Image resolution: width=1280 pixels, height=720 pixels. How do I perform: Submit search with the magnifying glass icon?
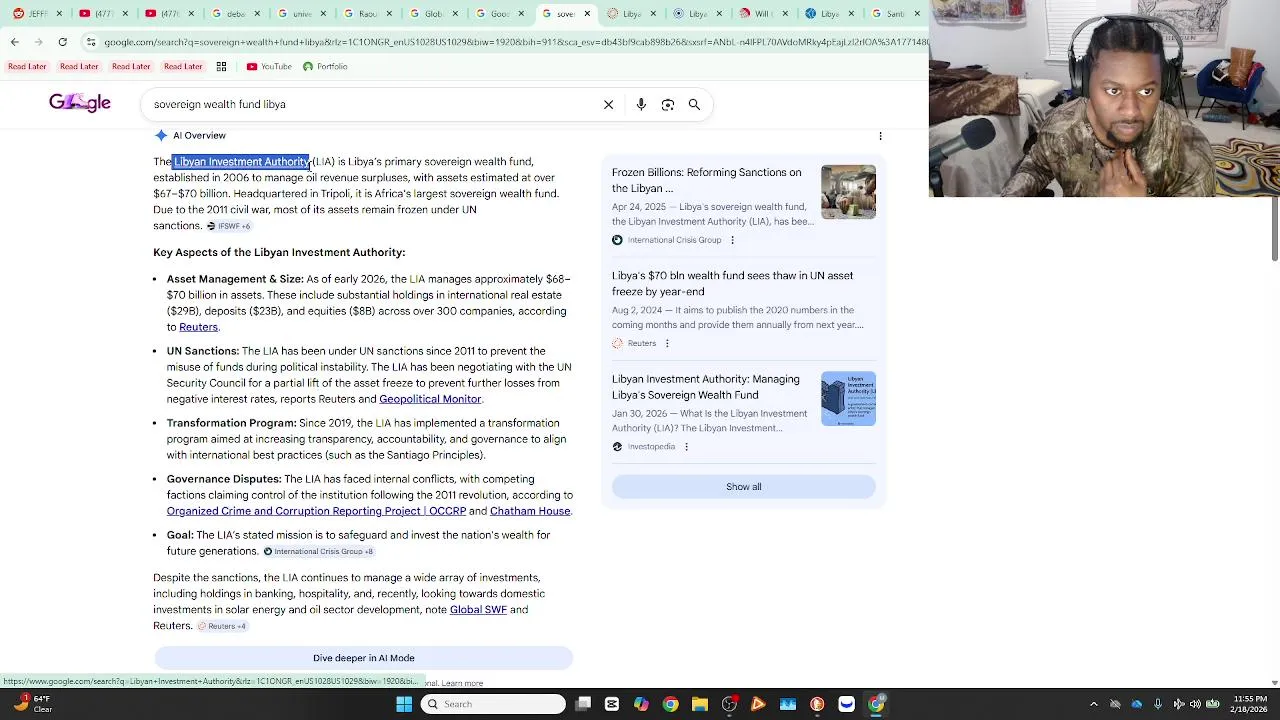pyautogui.click(x=694, y=104)
